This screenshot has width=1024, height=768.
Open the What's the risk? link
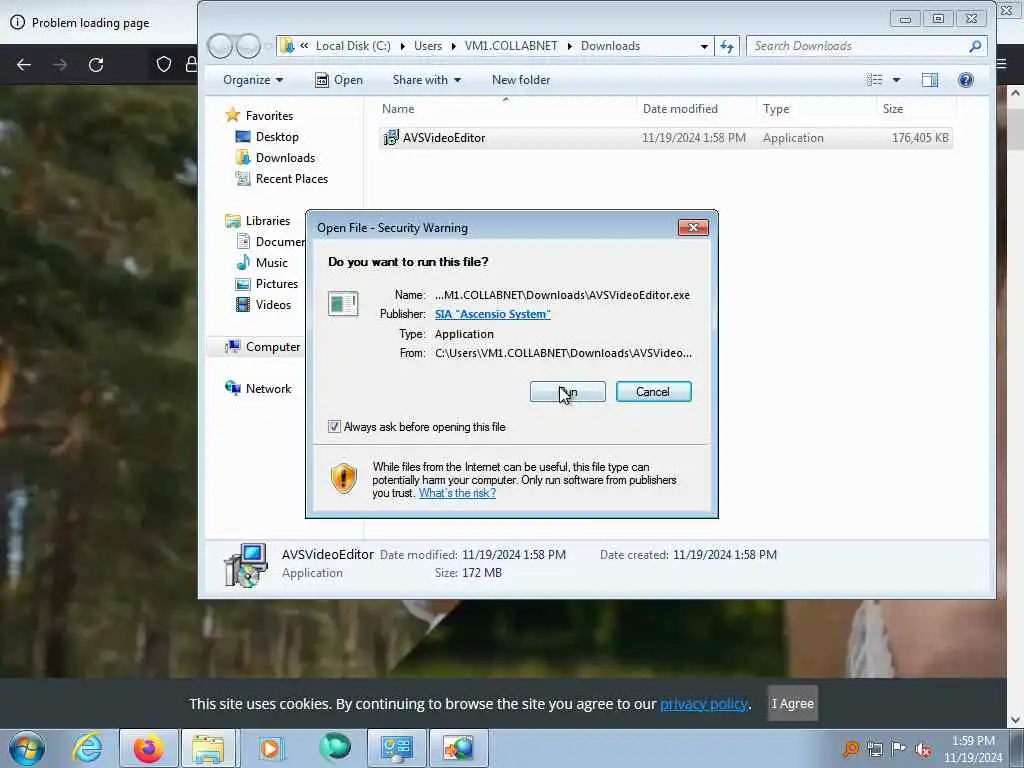(457, 493)
